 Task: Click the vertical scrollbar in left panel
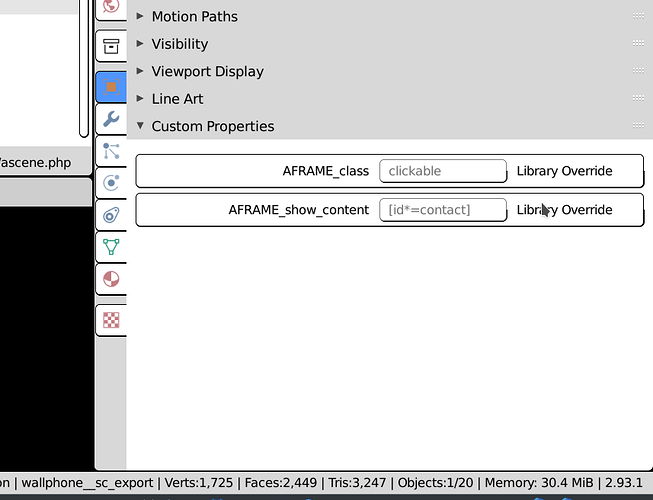click(x=83, y=68)
